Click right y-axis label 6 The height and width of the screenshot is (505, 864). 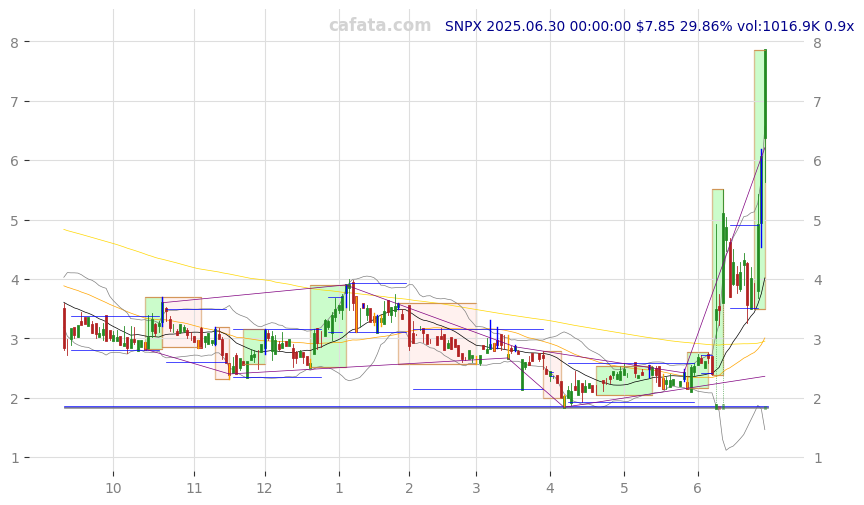[817, 161]
